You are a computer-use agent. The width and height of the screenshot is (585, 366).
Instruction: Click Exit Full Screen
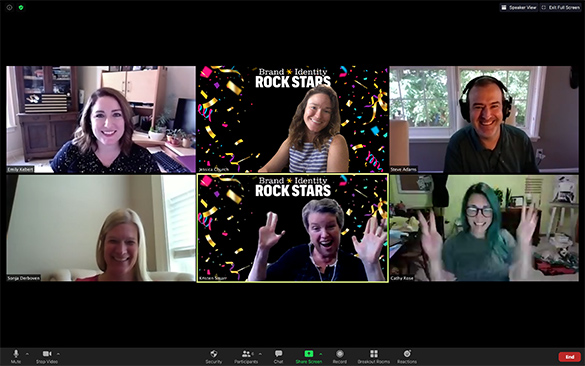pos(560,7)
